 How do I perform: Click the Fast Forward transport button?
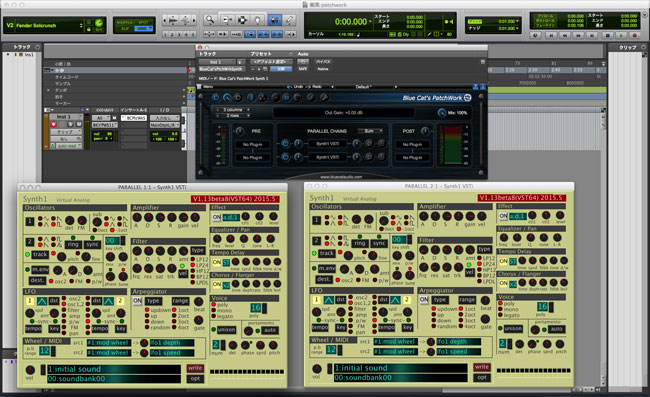pyautogui.click(x=578, y=36)
